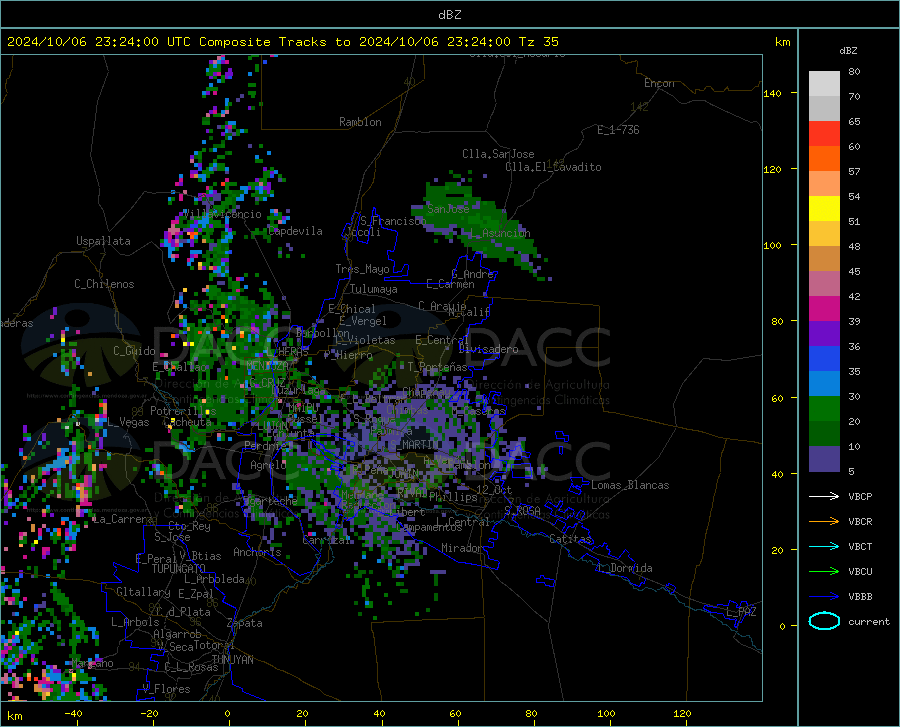Click the Composite Tracks timestamp header text
The image size is (900, 727).
[282, 42]
